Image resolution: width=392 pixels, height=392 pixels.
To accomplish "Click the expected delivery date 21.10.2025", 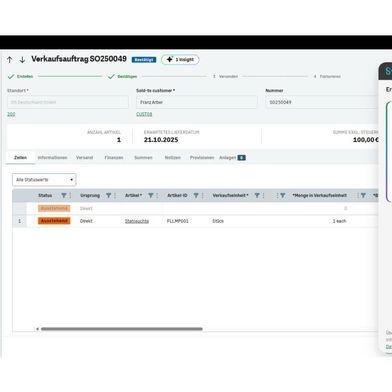I will click(161, 140).
